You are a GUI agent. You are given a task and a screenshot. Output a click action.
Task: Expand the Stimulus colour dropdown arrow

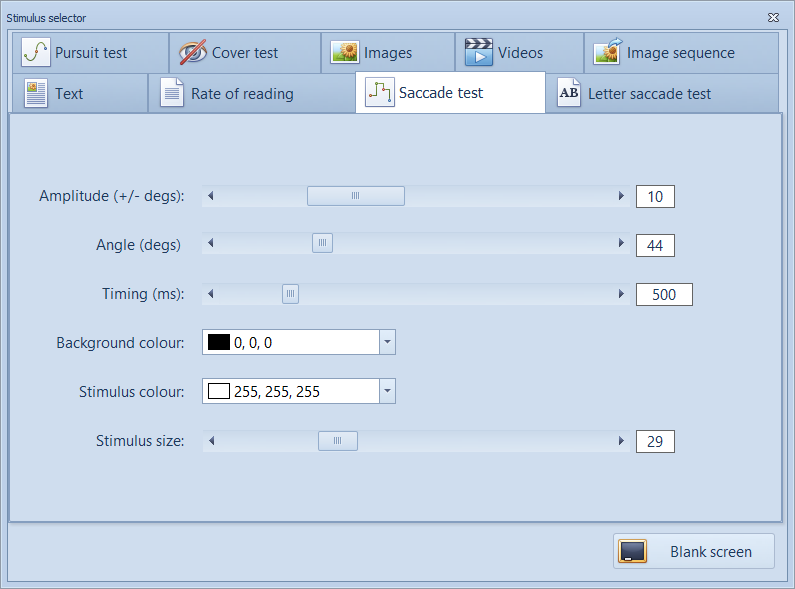click(x=388, y=392)
